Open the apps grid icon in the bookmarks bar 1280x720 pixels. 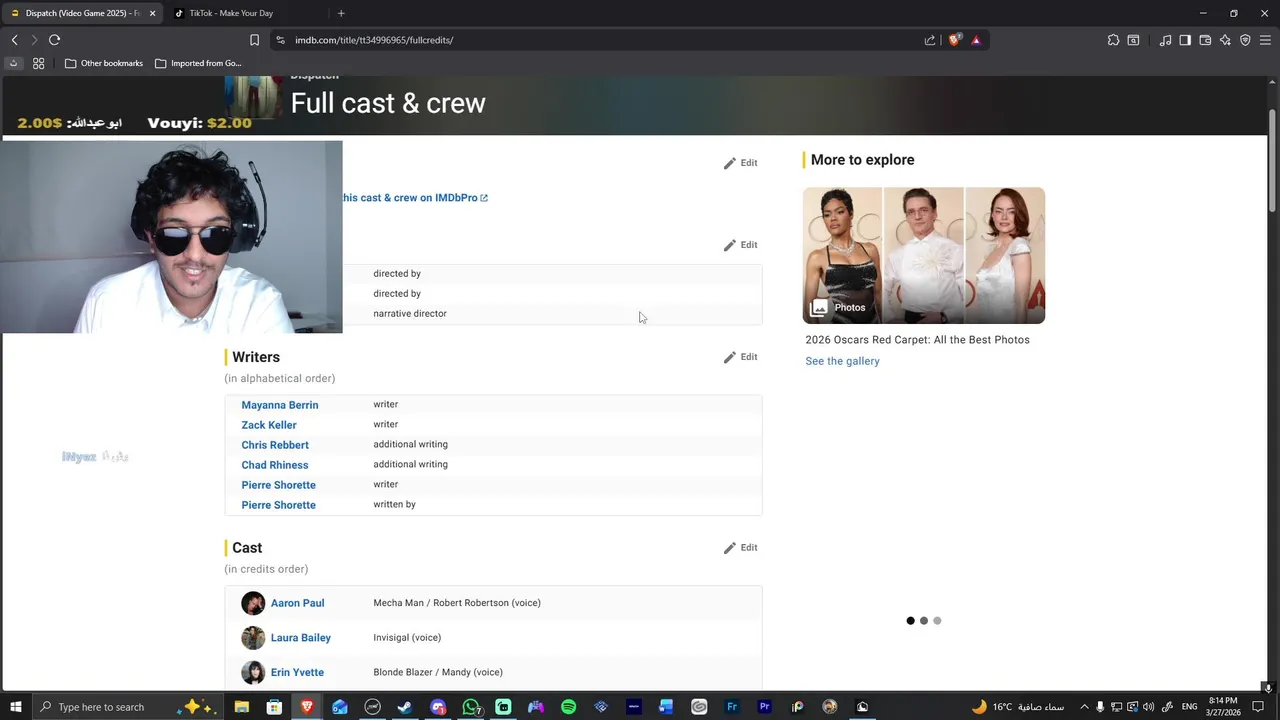(38, 63)
